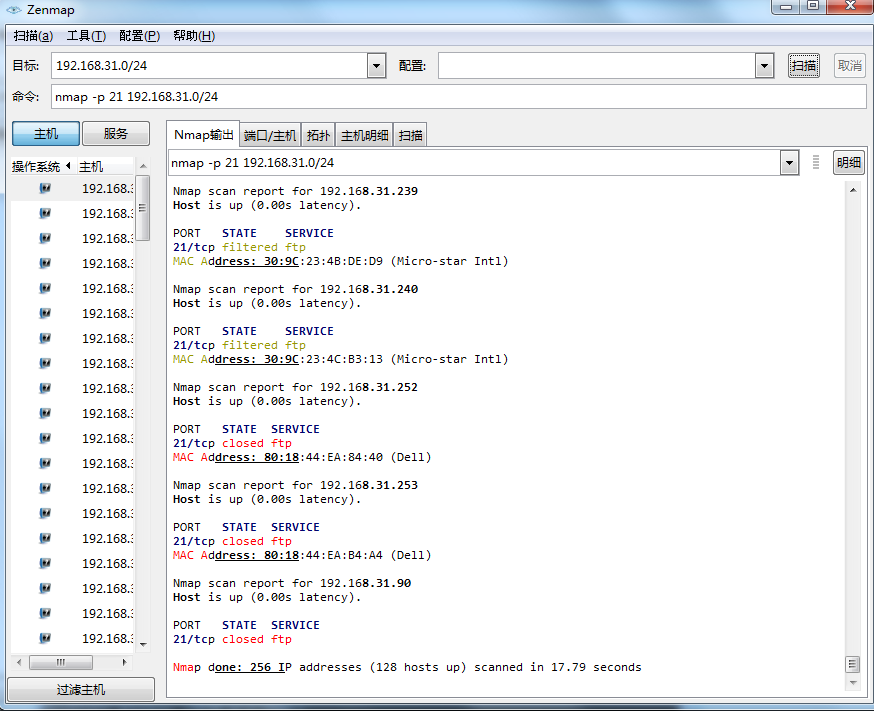Click the 命令 command field with nmap -p 21
874x711 pixels.
458,97
